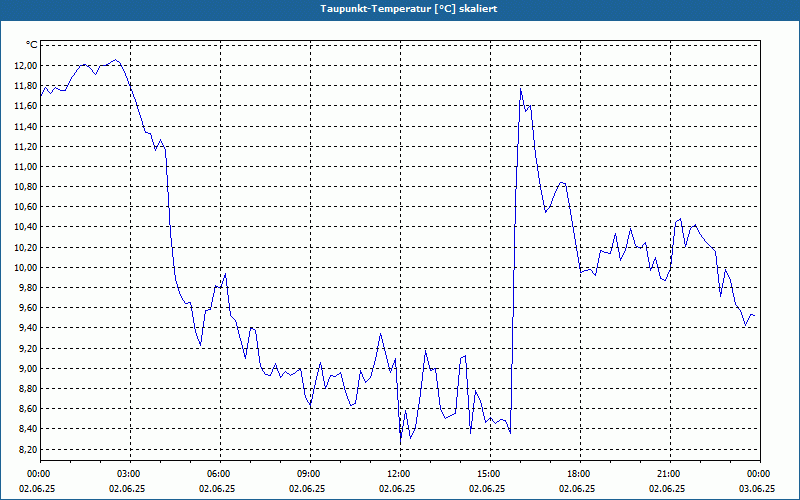This screenshot has width=800, height=500.
Task: Click the 8,20 y-axis value
Action: coord(28,449)
